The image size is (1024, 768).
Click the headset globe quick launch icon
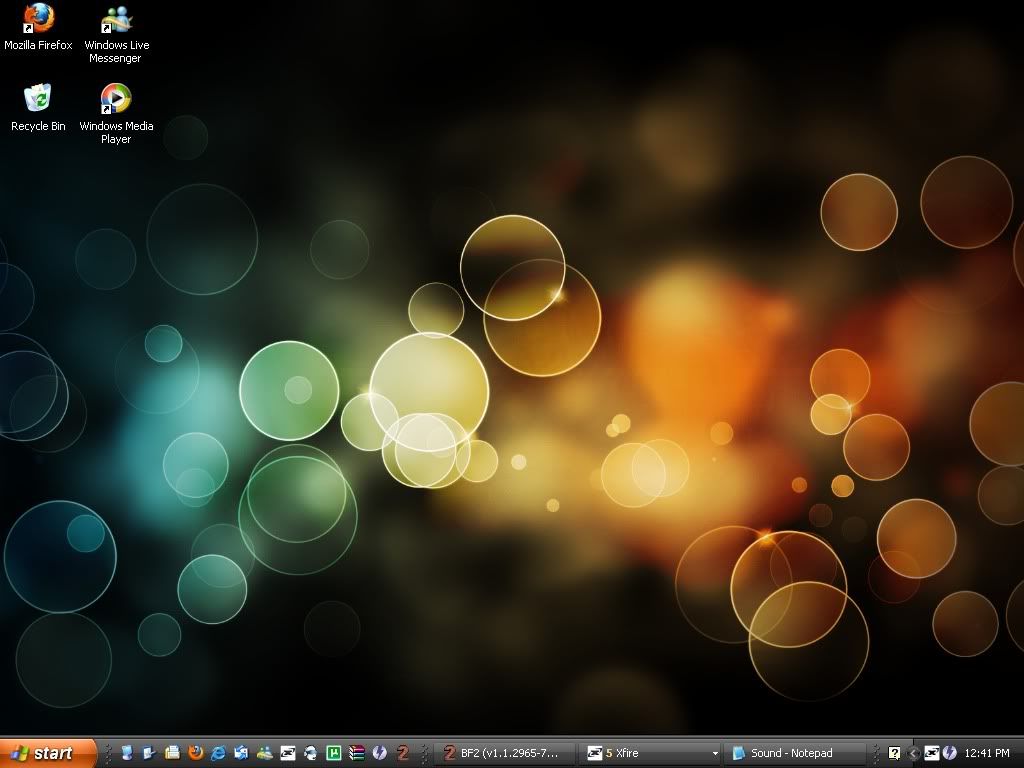tap(310, 753)
